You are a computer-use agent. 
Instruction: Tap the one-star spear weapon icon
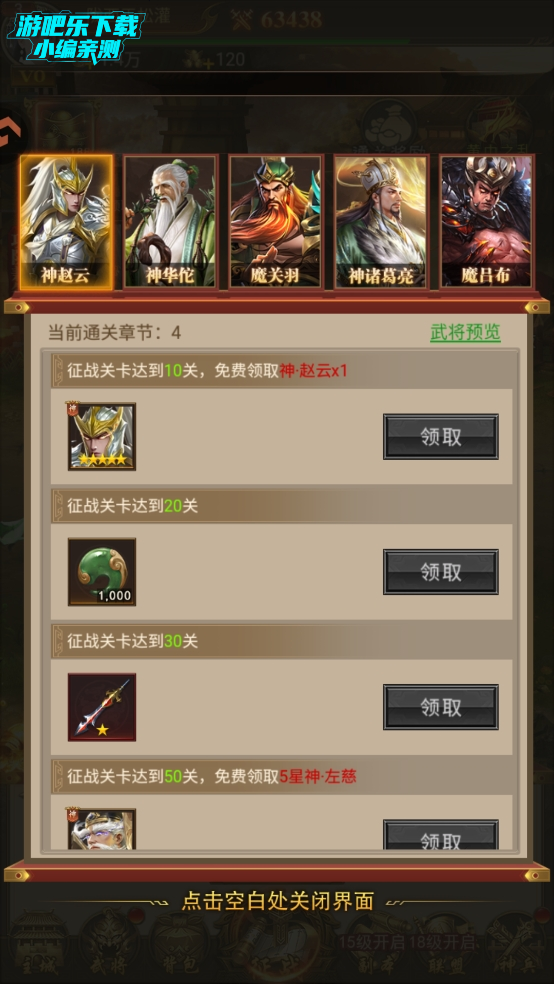click(102, 707)
